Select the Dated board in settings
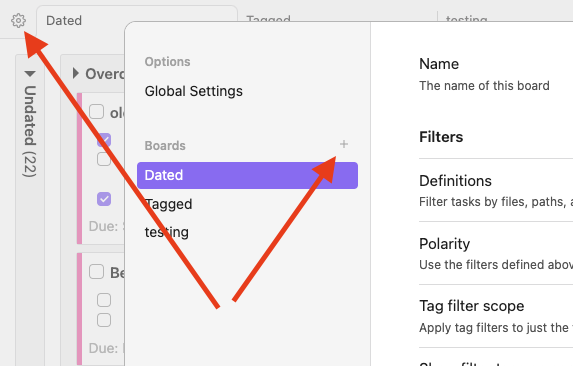 (247, 175)
